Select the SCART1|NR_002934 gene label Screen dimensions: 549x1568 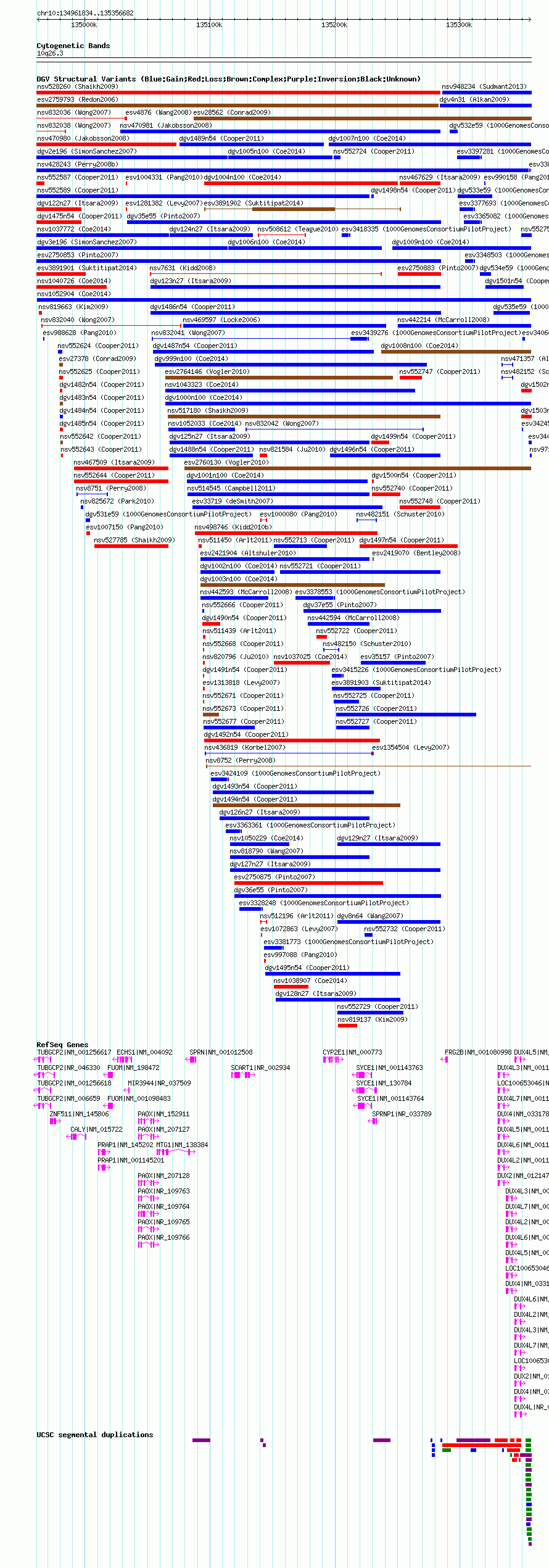[260, 1068]
